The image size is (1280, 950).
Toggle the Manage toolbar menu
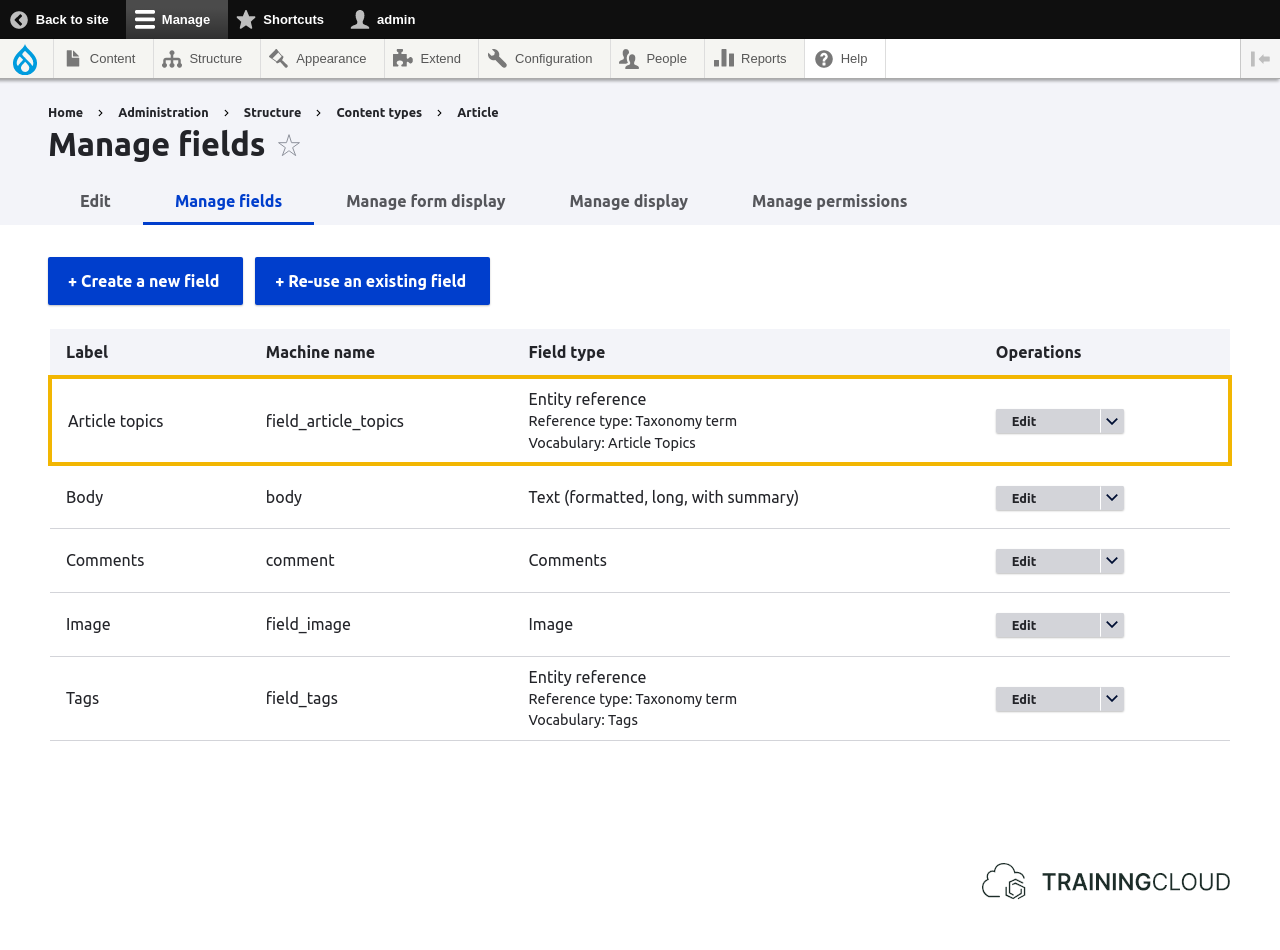point(176,19)
